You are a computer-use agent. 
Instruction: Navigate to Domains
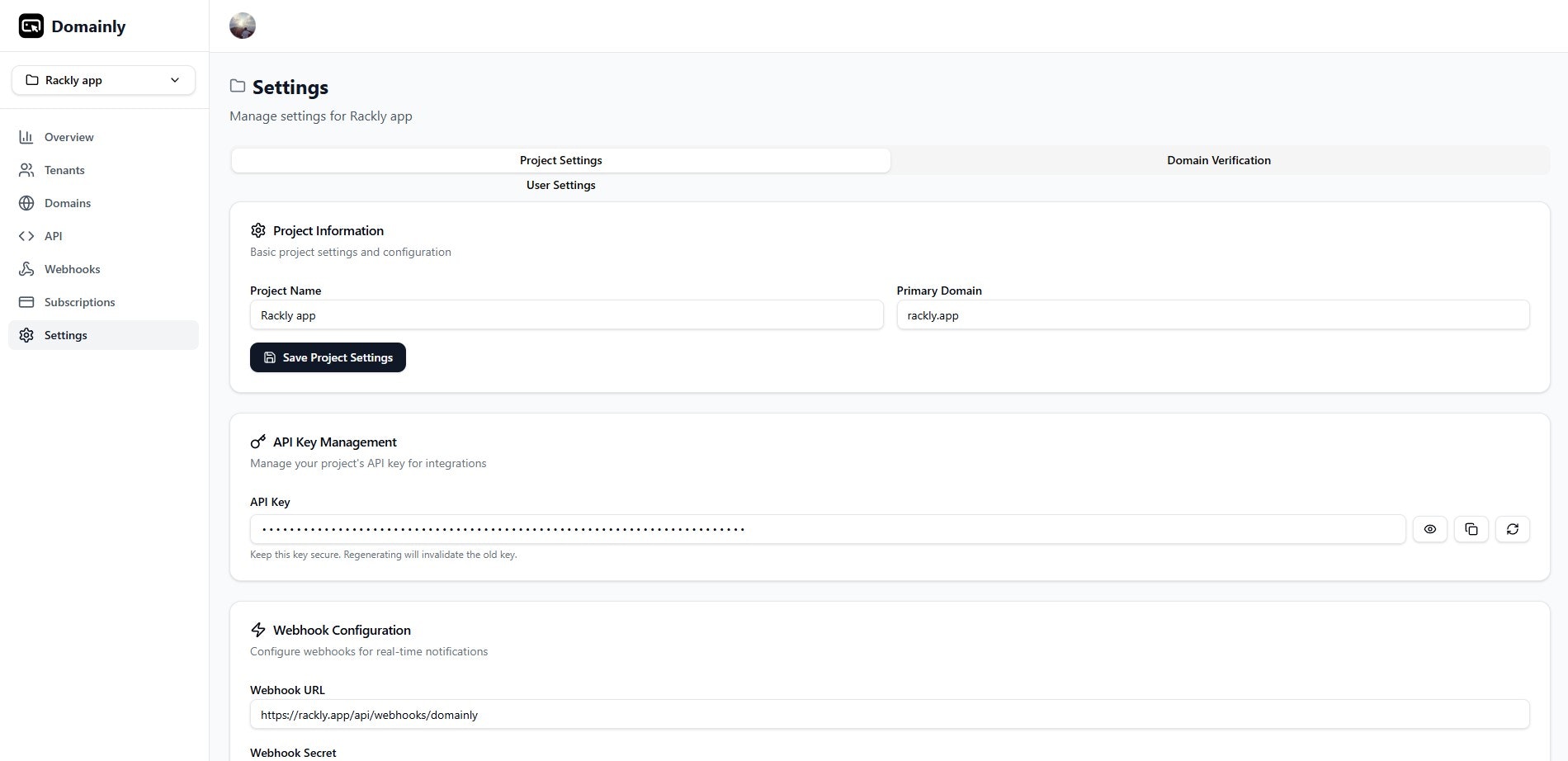point(103,203)
